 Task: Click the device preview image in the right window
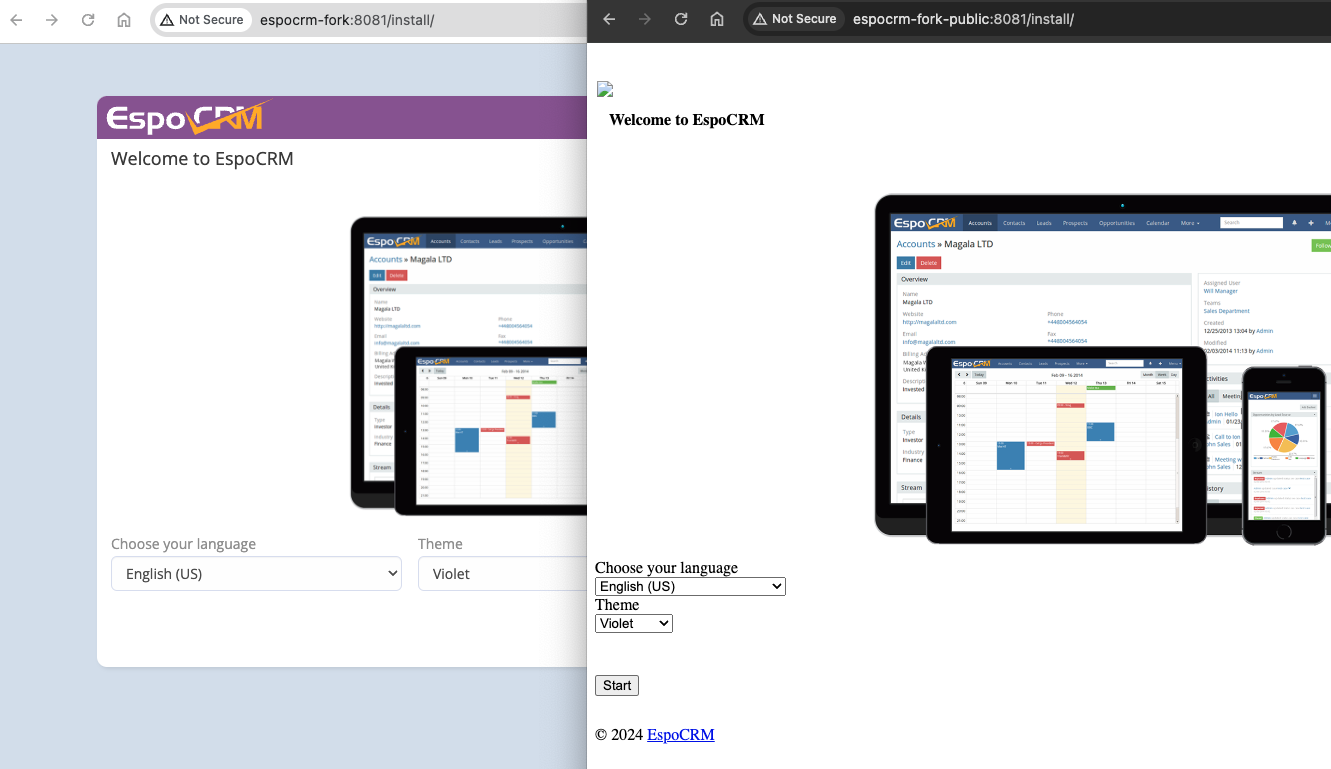pyautogui.click(x=1102, y=369)
